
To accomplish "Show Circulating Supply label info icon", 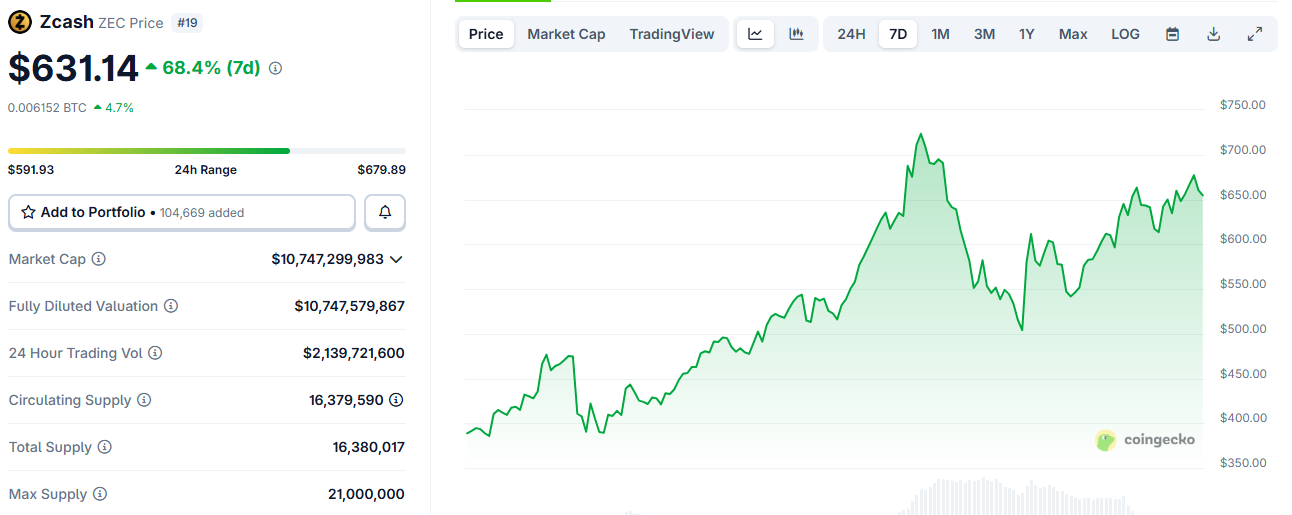I will tap(144, 400).
